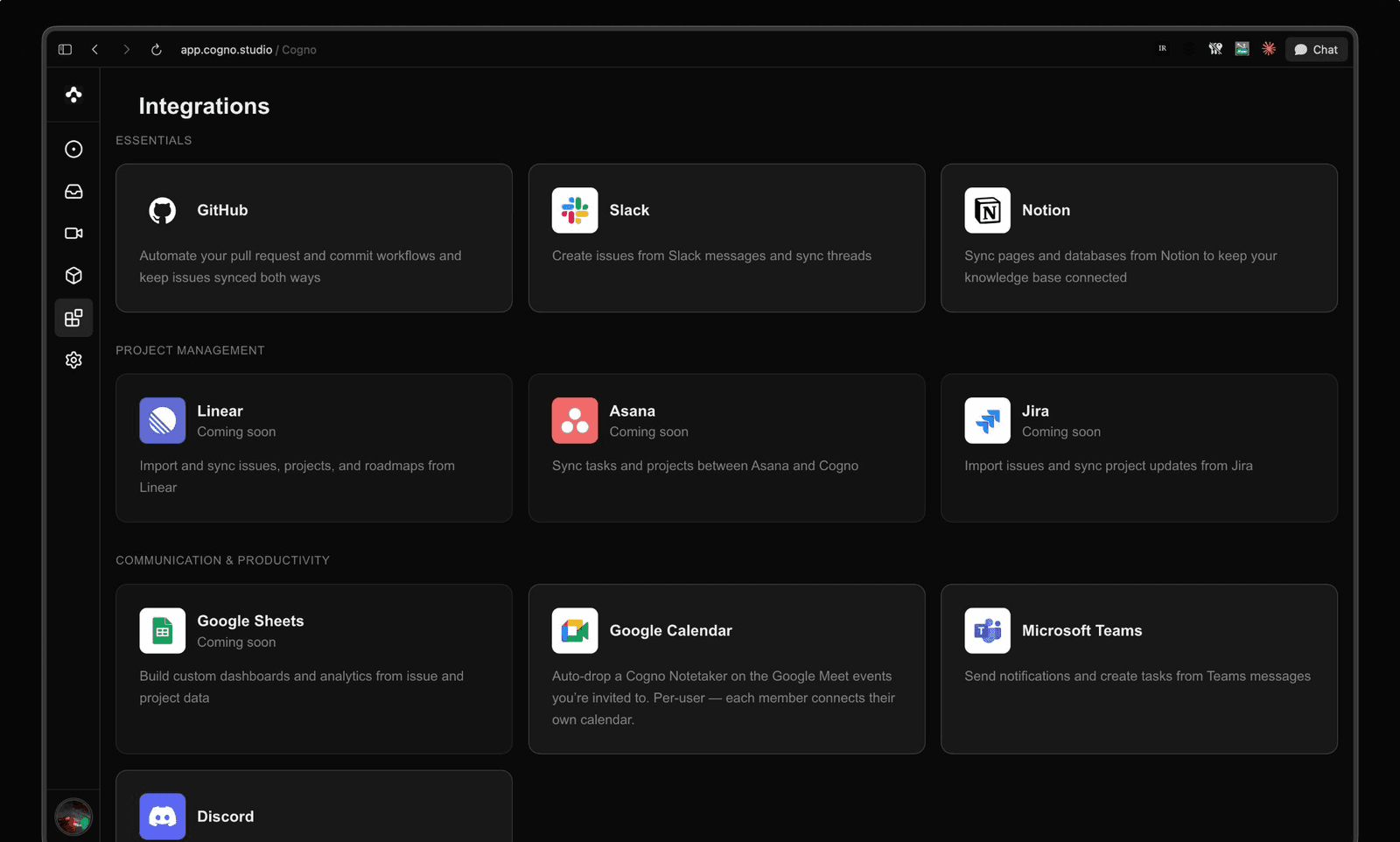1400x842 pixels.
Task: Click the Jira logo icon
Action: pyautogui.click(x=987, y=421)
